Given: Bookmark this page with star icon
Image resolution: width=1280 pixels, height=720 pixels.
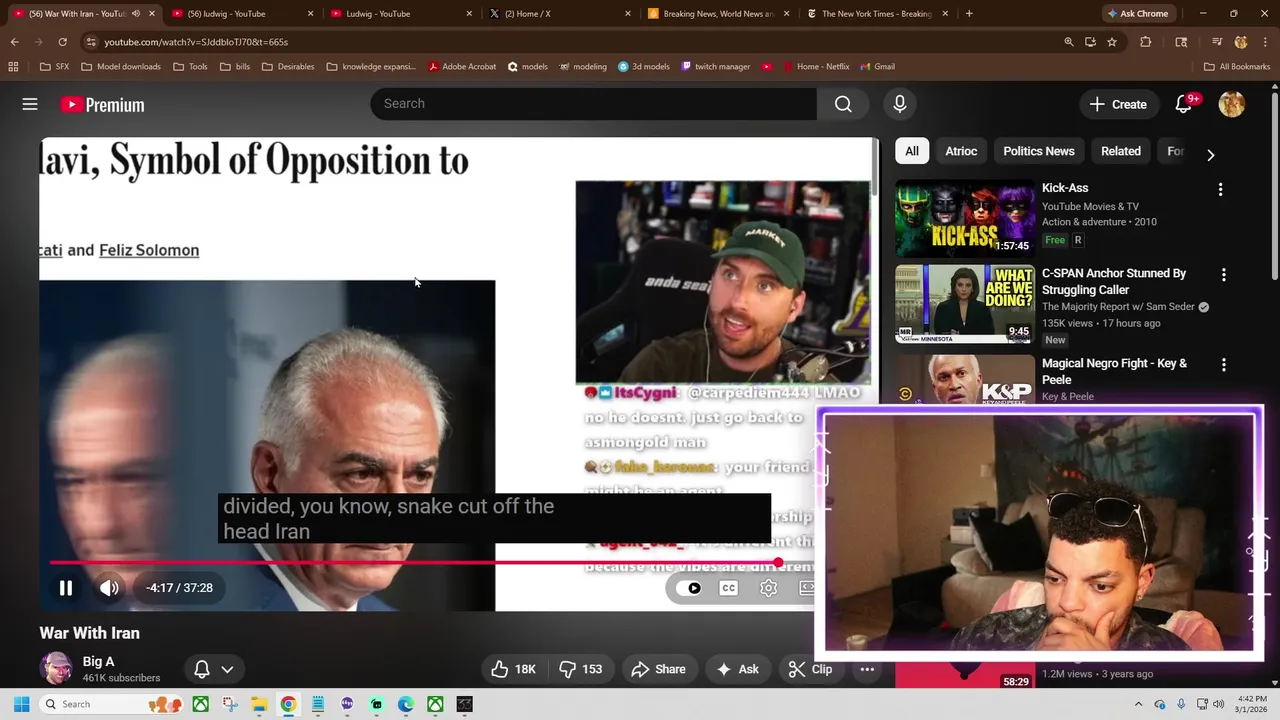Looking at the screenshot, I should click(x=1112, y=42).
